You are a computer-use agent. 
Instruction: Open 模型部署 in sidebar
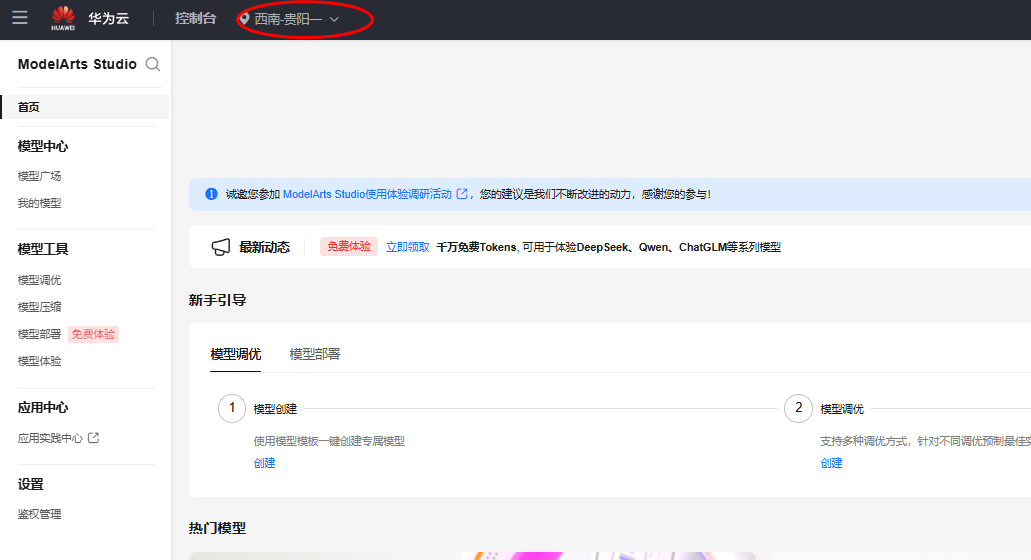(39, 334)
